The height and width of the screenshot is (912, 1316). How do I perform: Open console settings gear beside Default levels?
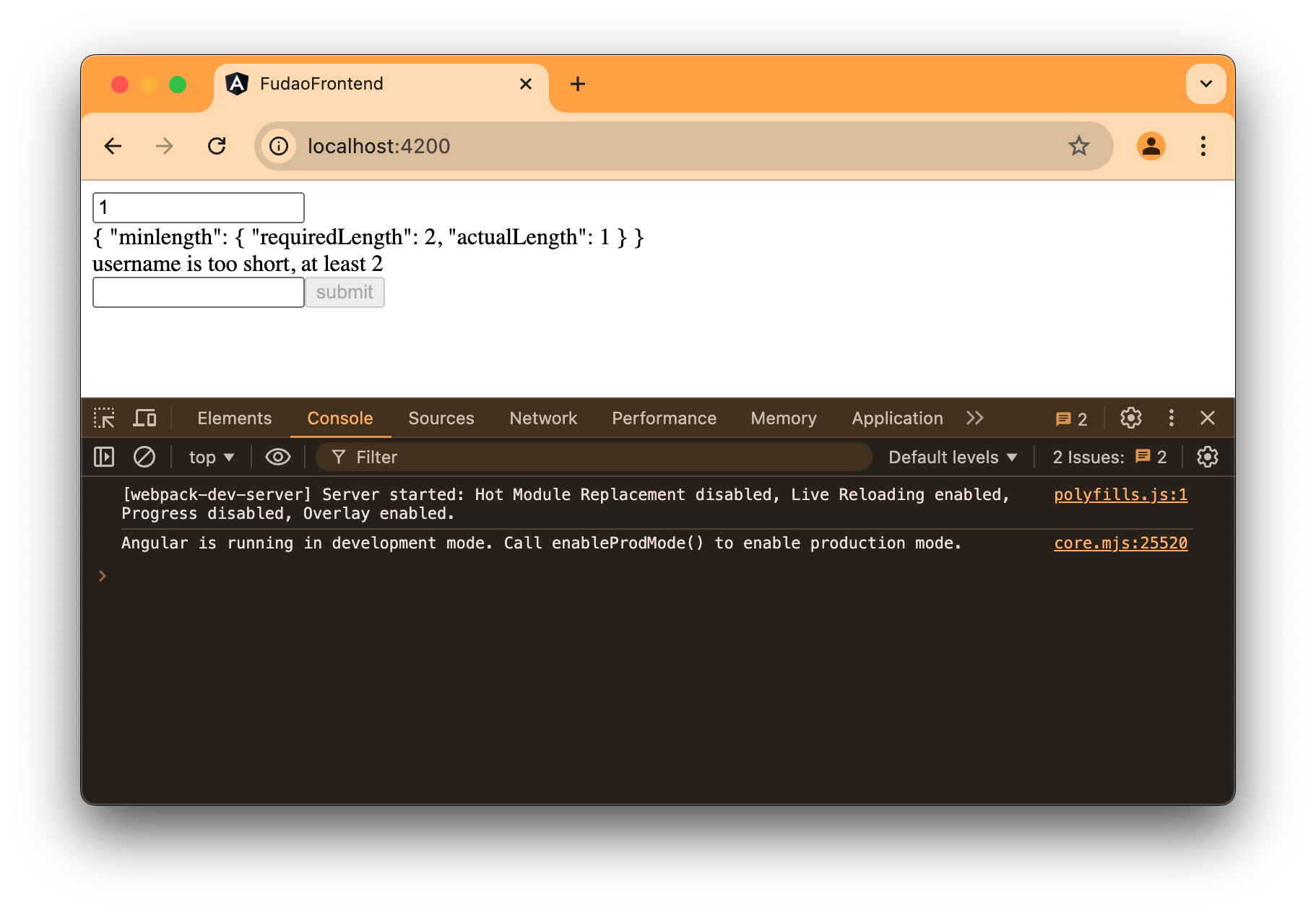tap(1207, 457)
